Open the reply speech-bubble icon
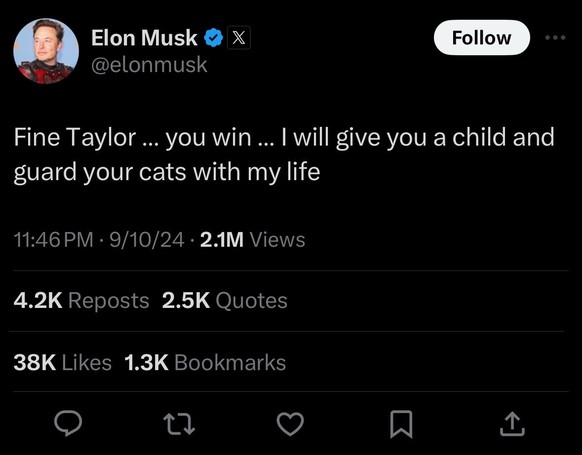 point(68,423)
